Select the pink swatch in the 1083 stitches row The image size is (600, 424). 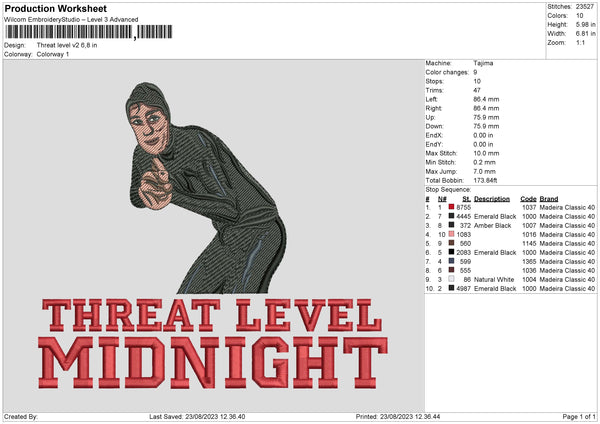[x=452, y=234]
